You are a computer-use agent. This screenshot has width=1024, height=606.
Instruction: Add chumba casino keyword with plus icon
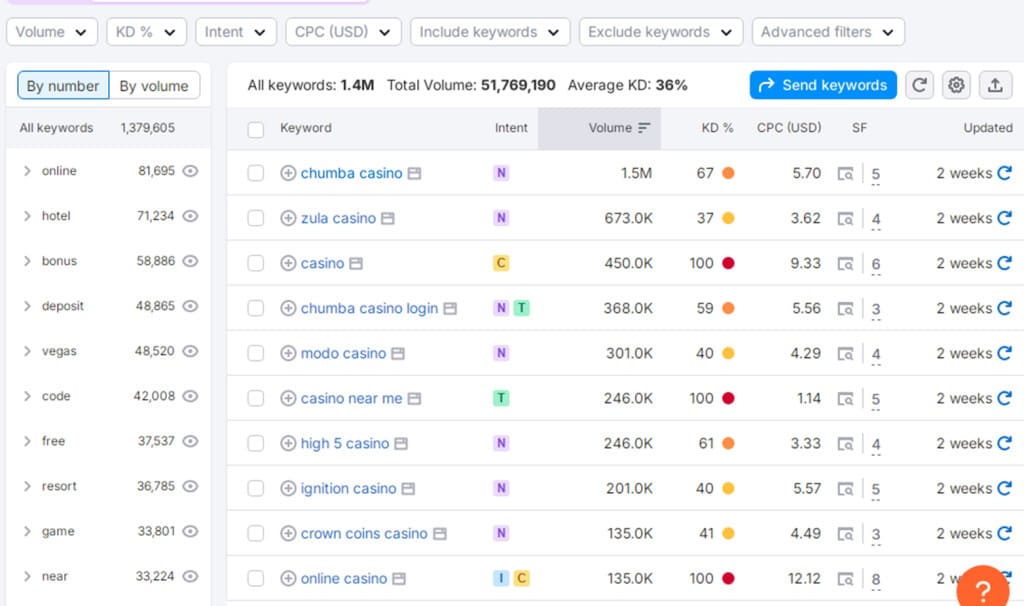tap(288, 173)
